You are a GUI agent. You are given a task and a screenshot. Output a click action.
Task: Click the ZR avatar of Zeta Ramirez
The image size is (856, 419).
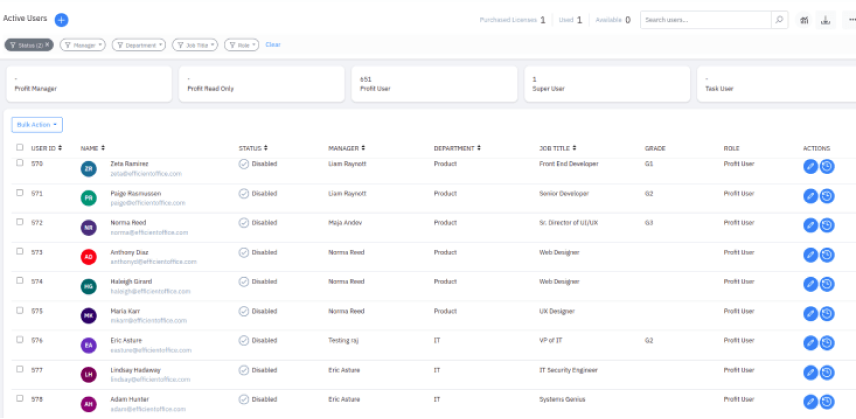click(88, 169)
